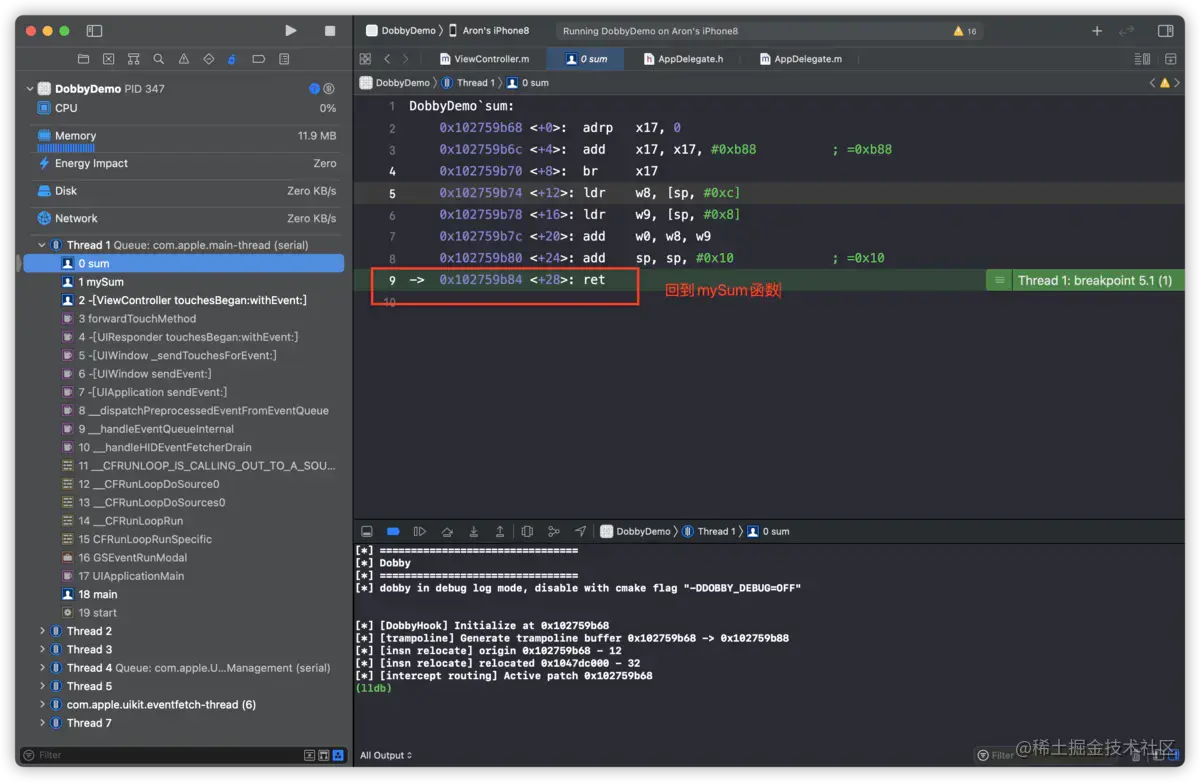Go forward in editor history
The height and width of the screenshot is (782, 1200).
[x=405, y=59]
